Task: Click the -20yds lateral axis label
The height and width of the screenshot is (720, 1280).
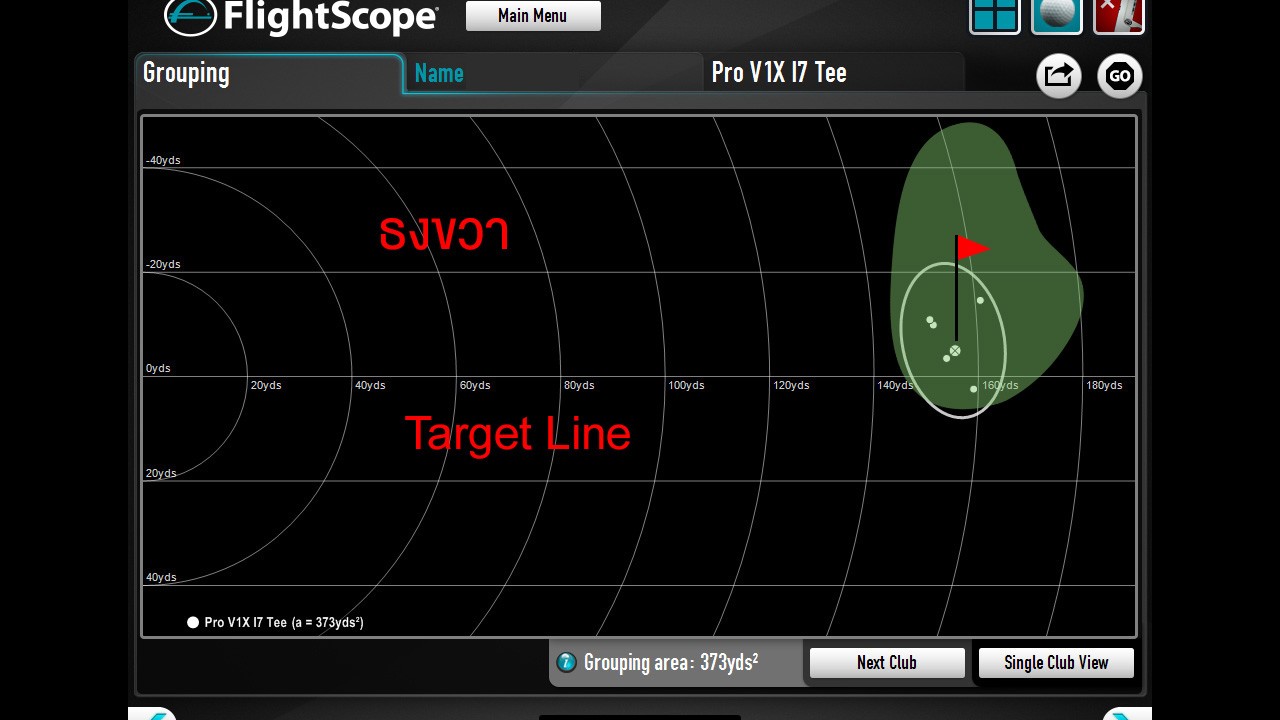Action: (x=163, y=265)
